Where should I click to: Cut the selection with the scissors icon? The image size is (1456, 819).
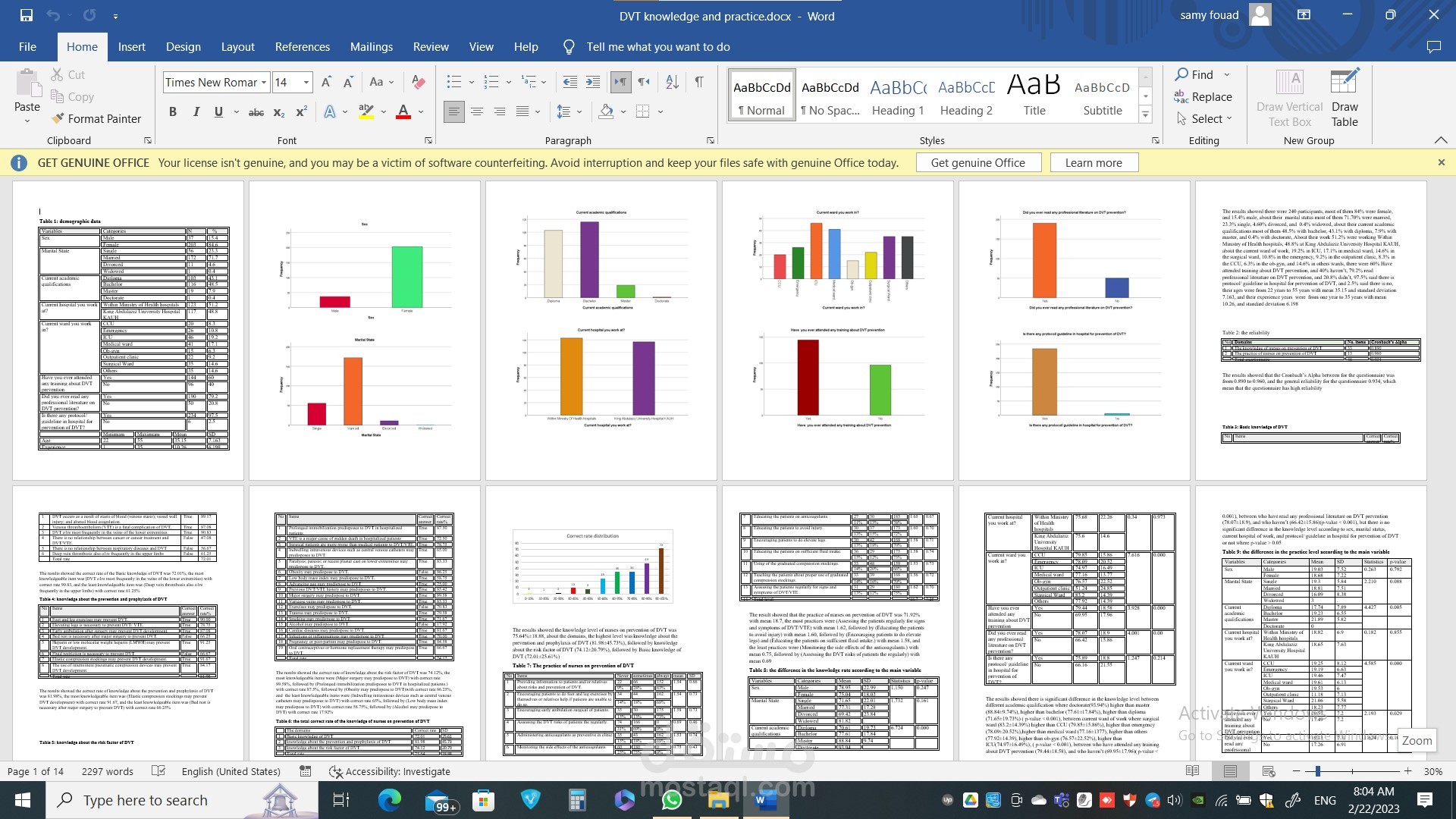click(58, 74)
